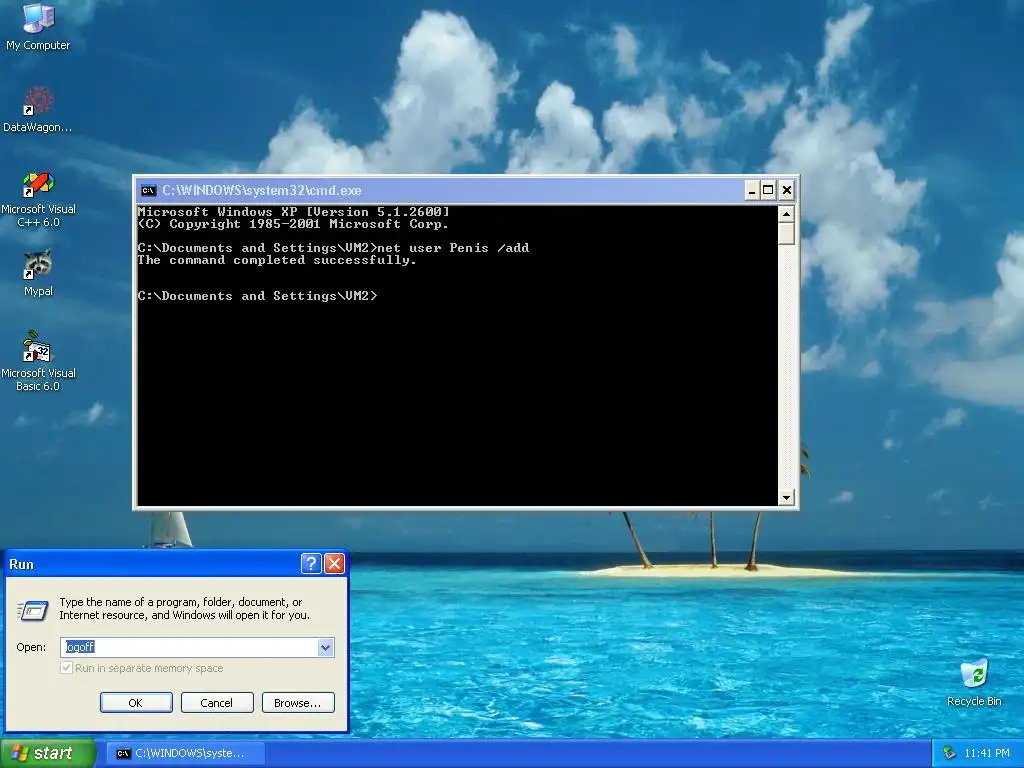Close the cmd.exe window
The image size is (1024, 768).
tap(787, 191)
